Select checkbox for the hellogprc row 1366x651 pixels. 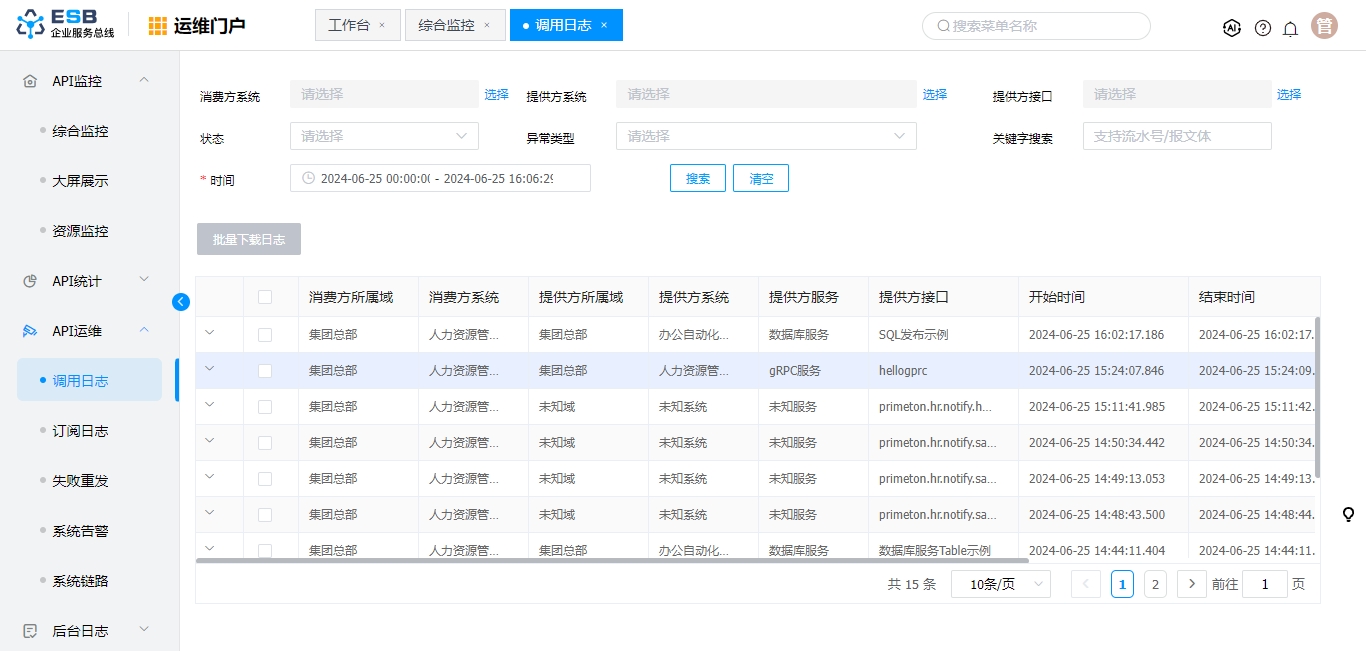(x=265, y=371)
